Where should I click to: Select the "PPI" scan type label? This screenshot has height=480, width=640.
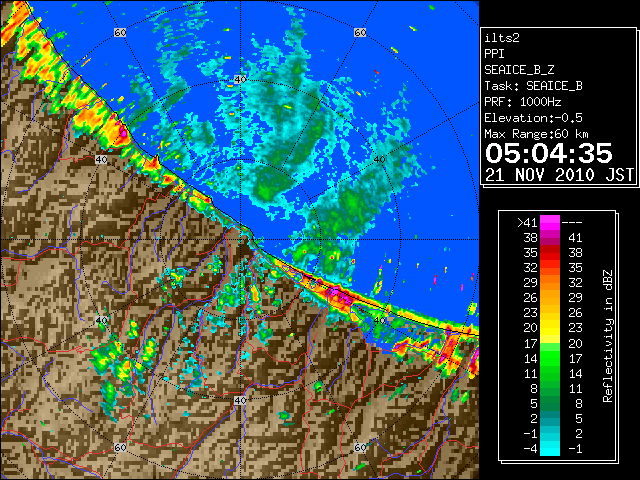click(x=494, y=54)
